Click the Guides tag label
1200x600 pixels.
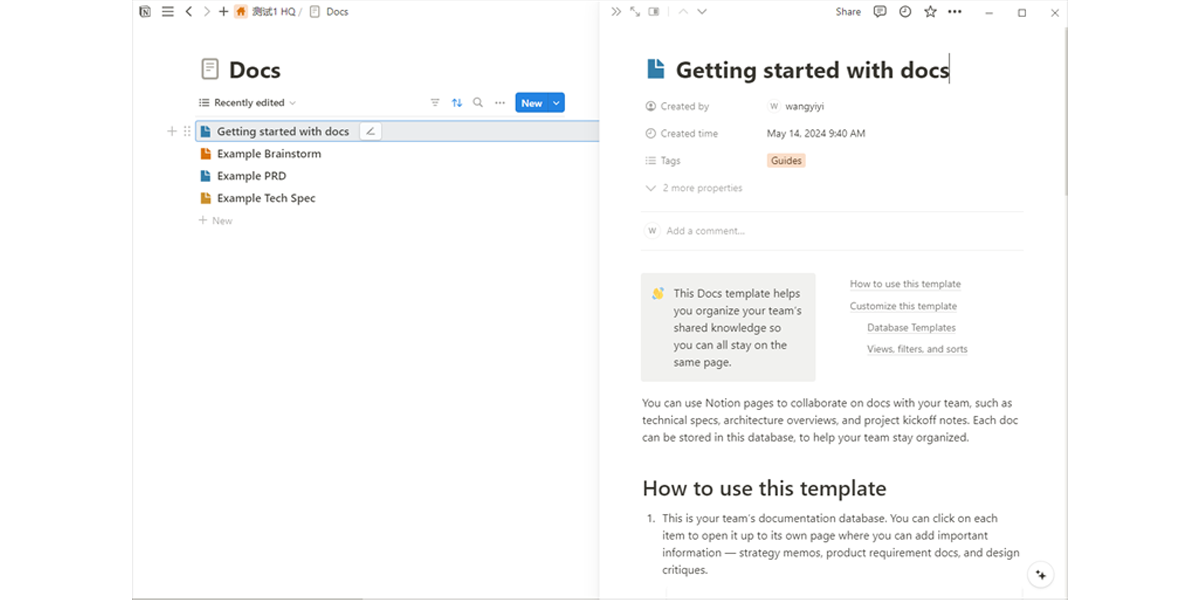pyautogui.click(x=787, y=161)
